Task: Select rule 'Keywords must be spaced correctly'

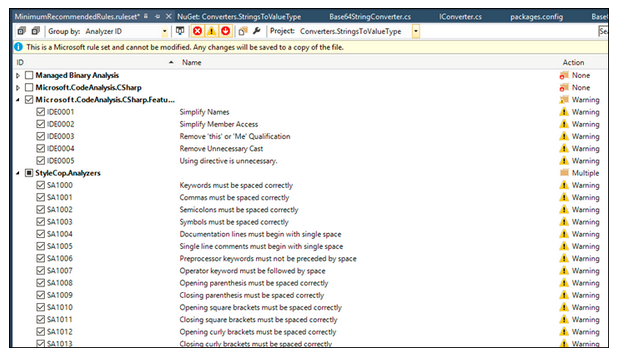Action: tap(236, 185)
